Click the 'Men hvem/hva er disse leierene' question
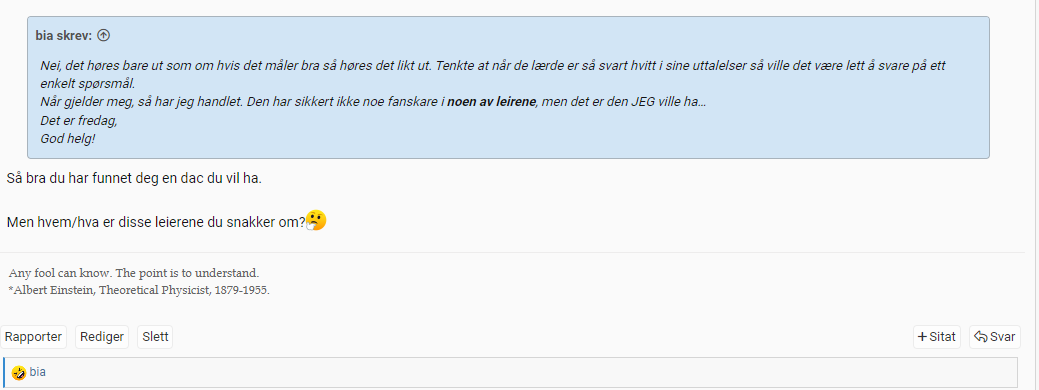The height and width of the screenshot is (390, 1039). 156,222
